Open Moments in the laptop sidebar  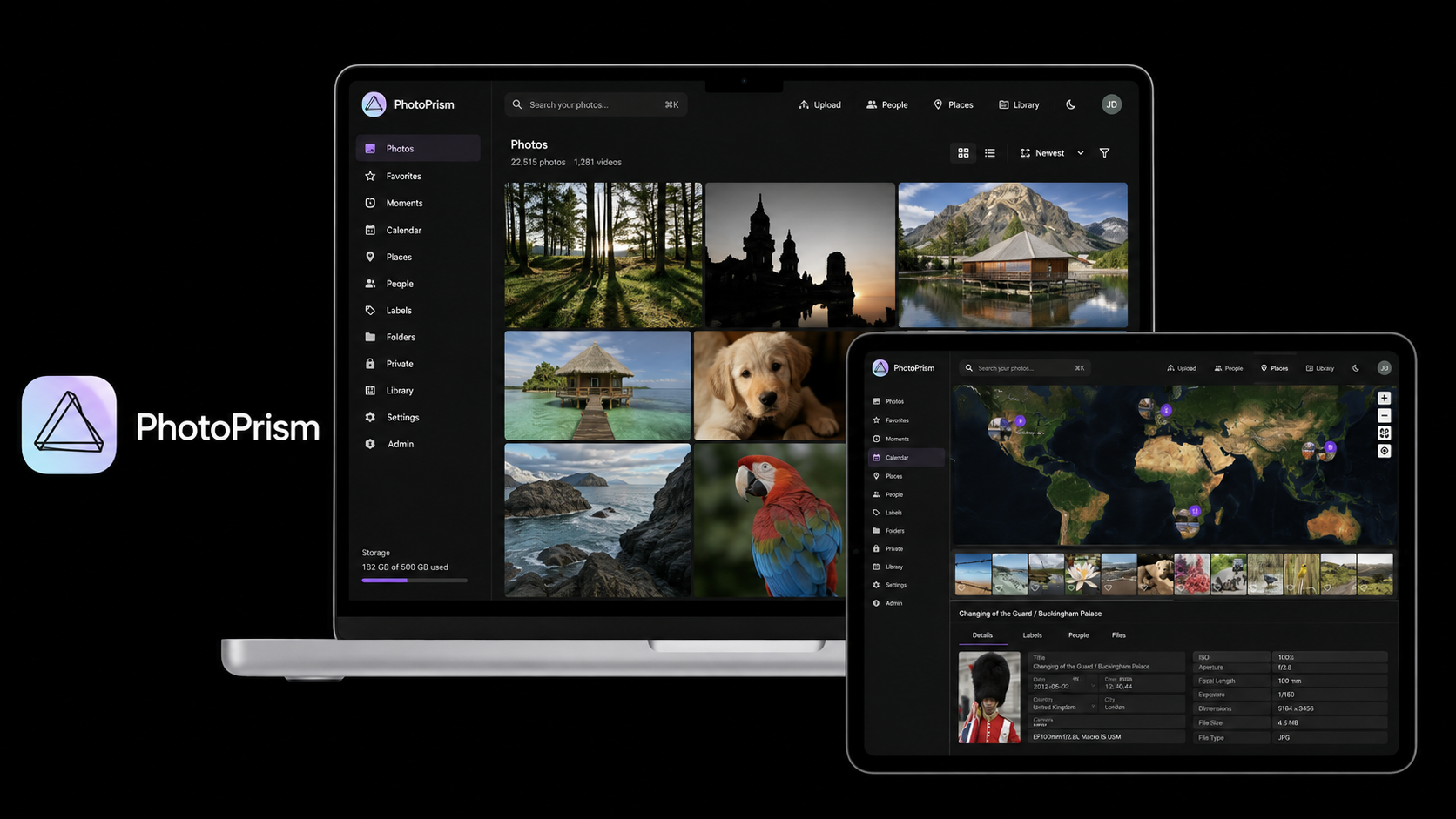418,203
